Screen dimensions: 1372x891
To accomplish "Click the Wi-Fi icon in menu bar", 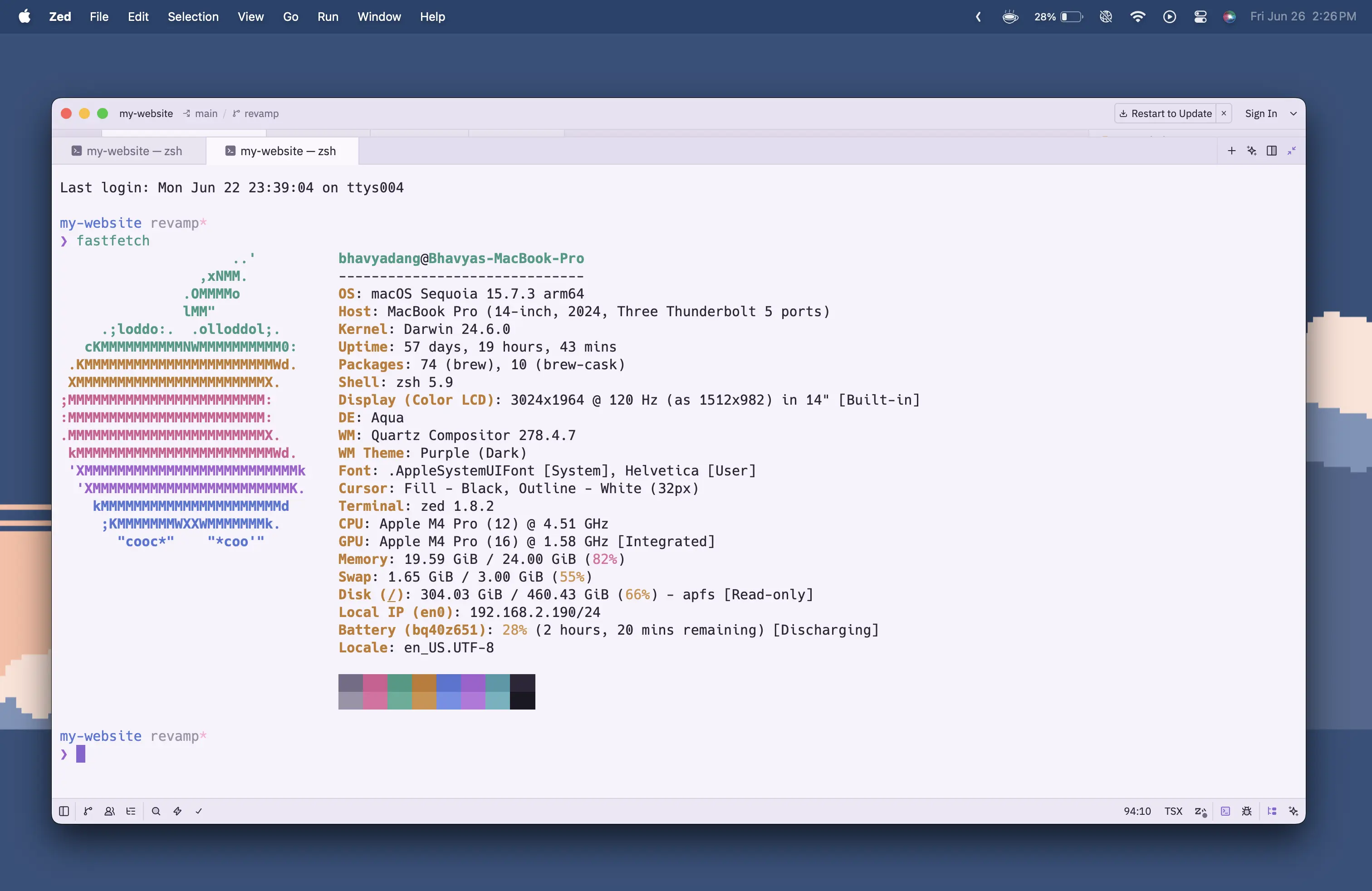I will click(1137, 17).
